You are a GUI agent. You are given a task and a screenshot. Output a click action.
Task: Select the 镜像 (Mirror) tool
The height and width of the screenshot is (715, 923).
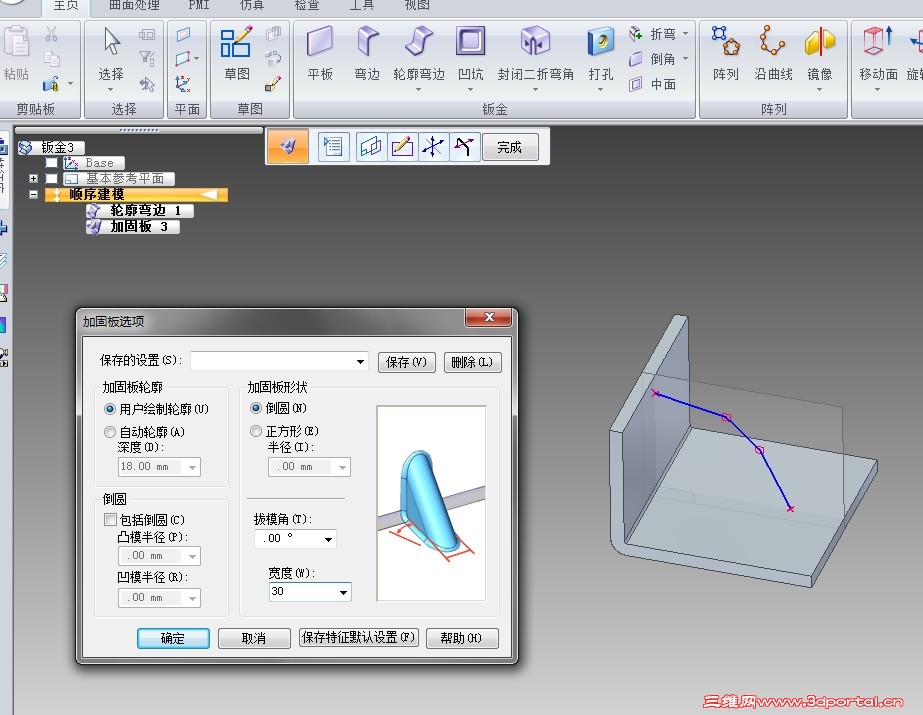point(819,58)
